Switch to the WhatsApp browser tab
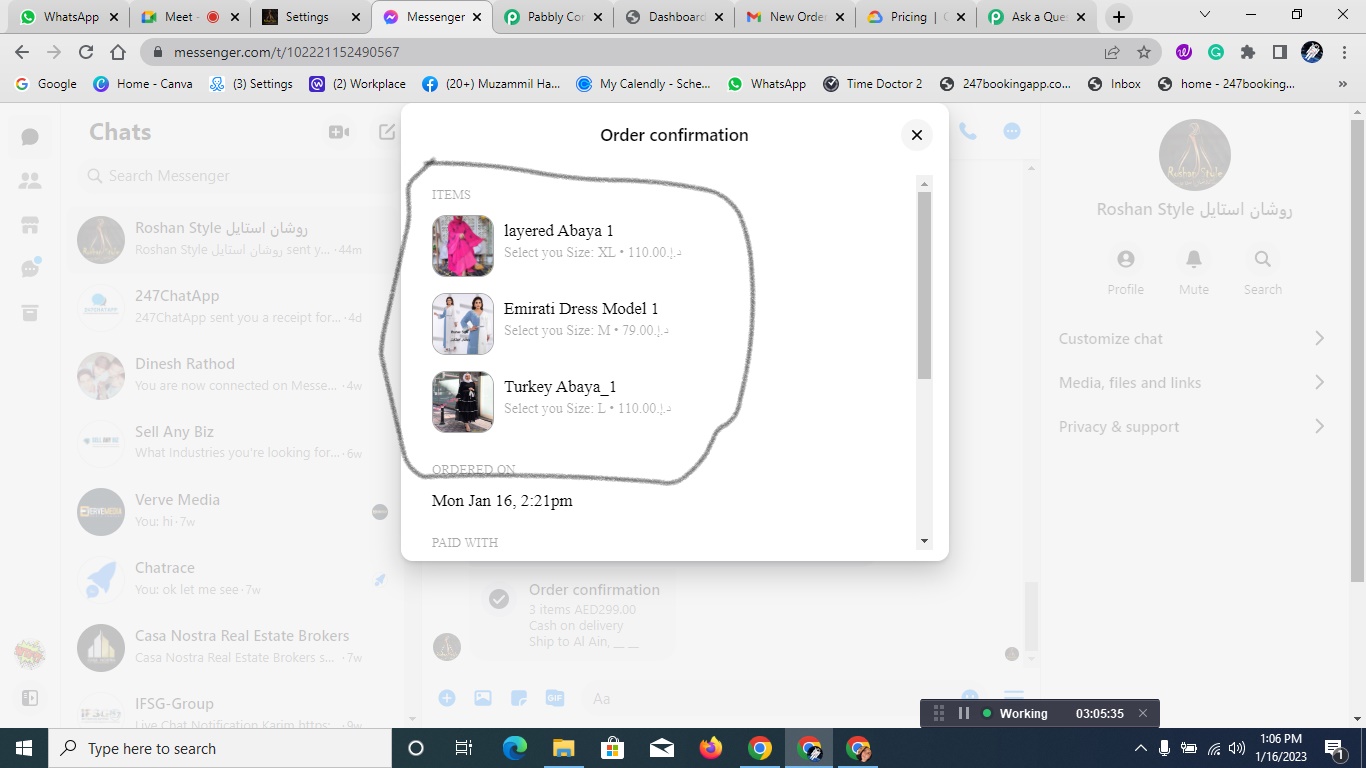This screenshot has width=1366, height=768. (69, 17)
